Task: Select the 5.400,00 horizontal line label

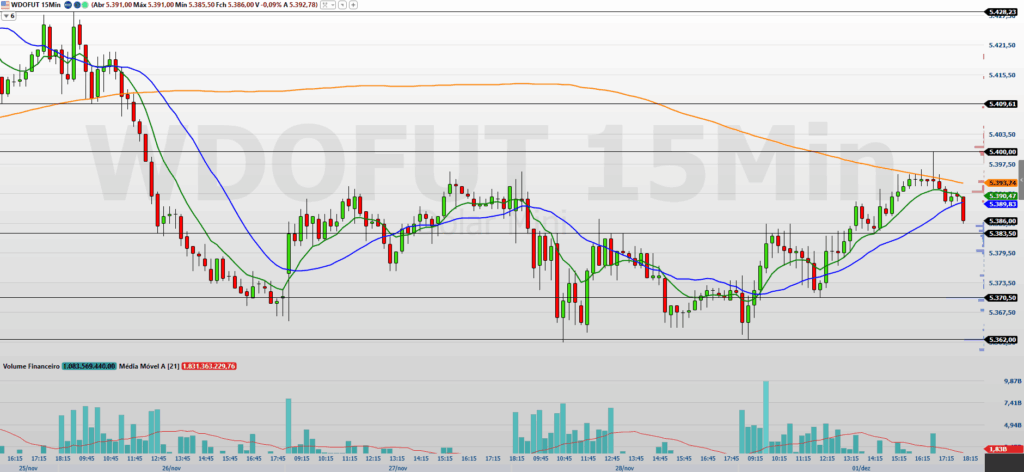Action: [x=1000, y=151]
